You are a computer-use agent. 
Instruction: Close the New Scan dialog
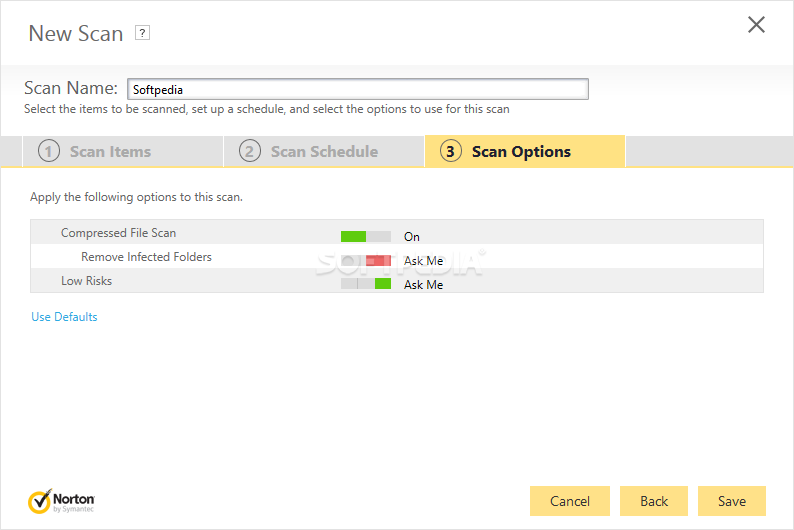click(x=756, y=25)
